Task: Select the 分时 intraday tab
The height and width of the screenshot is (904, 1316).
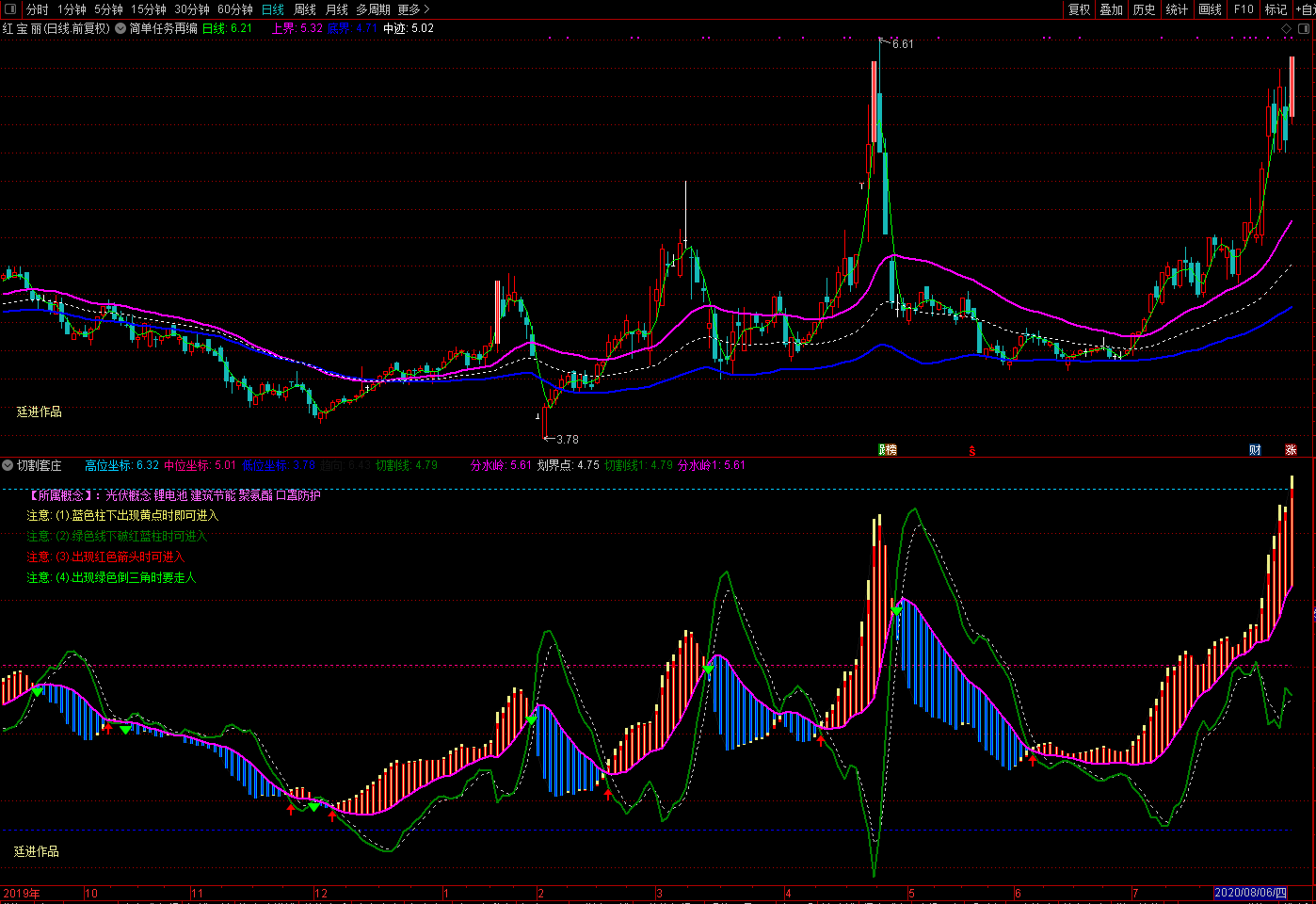Action: (x=38, y=9)
